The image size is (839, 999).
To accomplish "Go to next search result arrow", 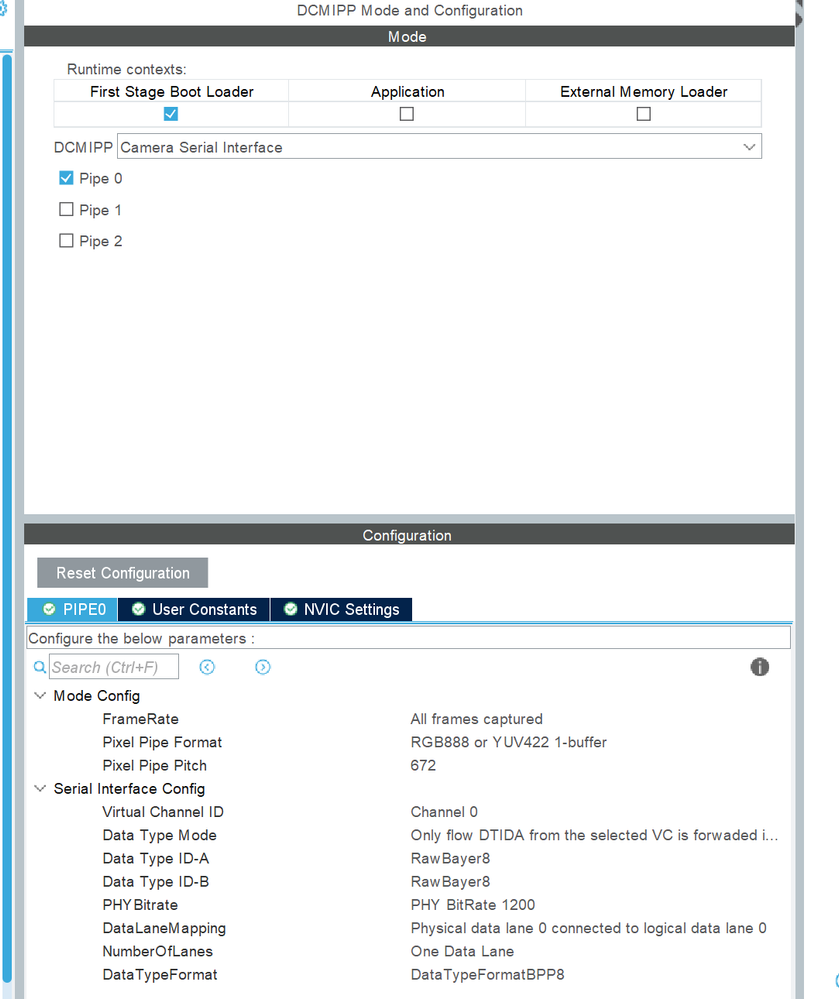I will coord(262,667).
